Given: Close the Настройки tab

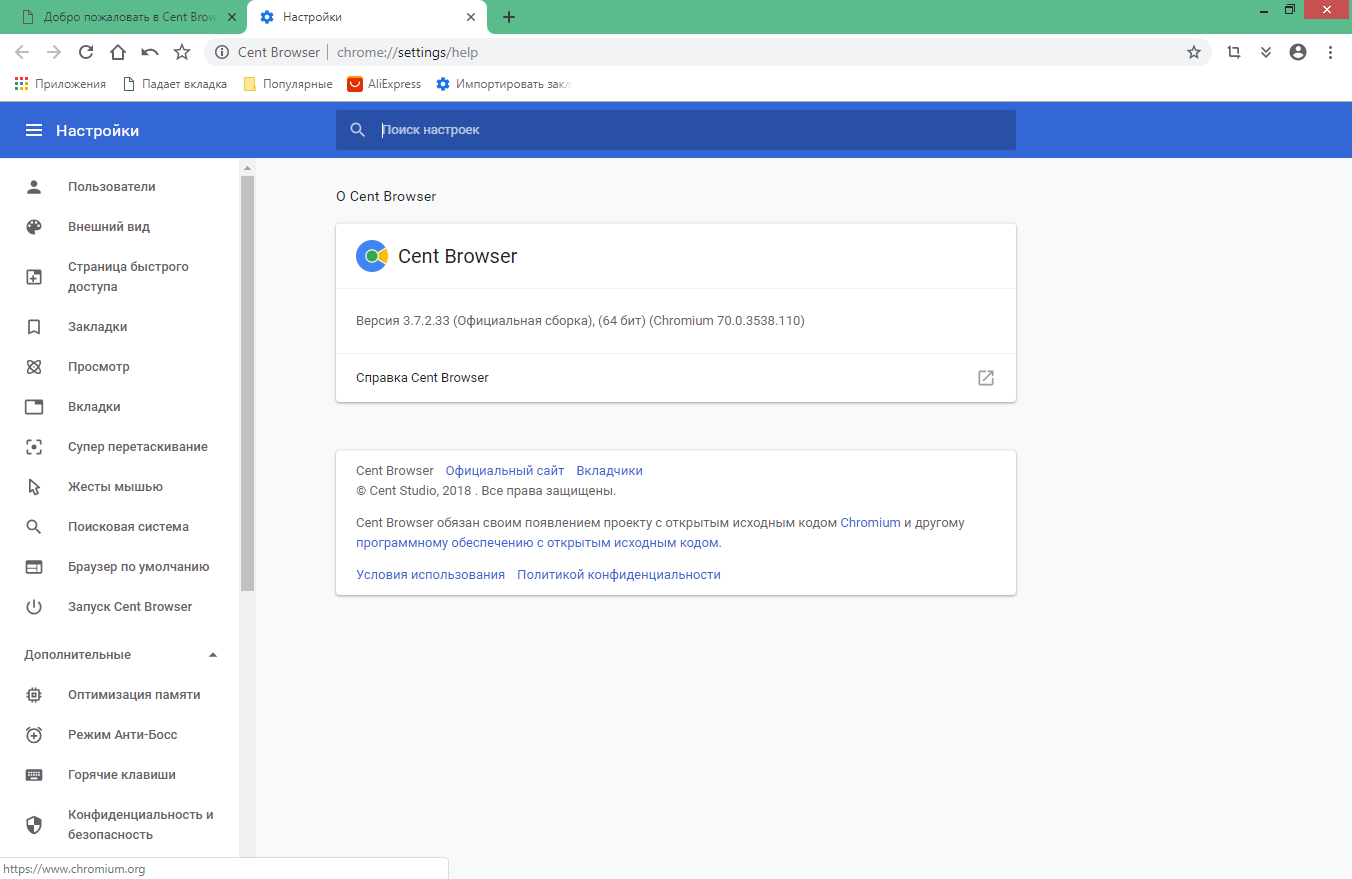Looking at the screenshot, I should (x=471, y=17).
